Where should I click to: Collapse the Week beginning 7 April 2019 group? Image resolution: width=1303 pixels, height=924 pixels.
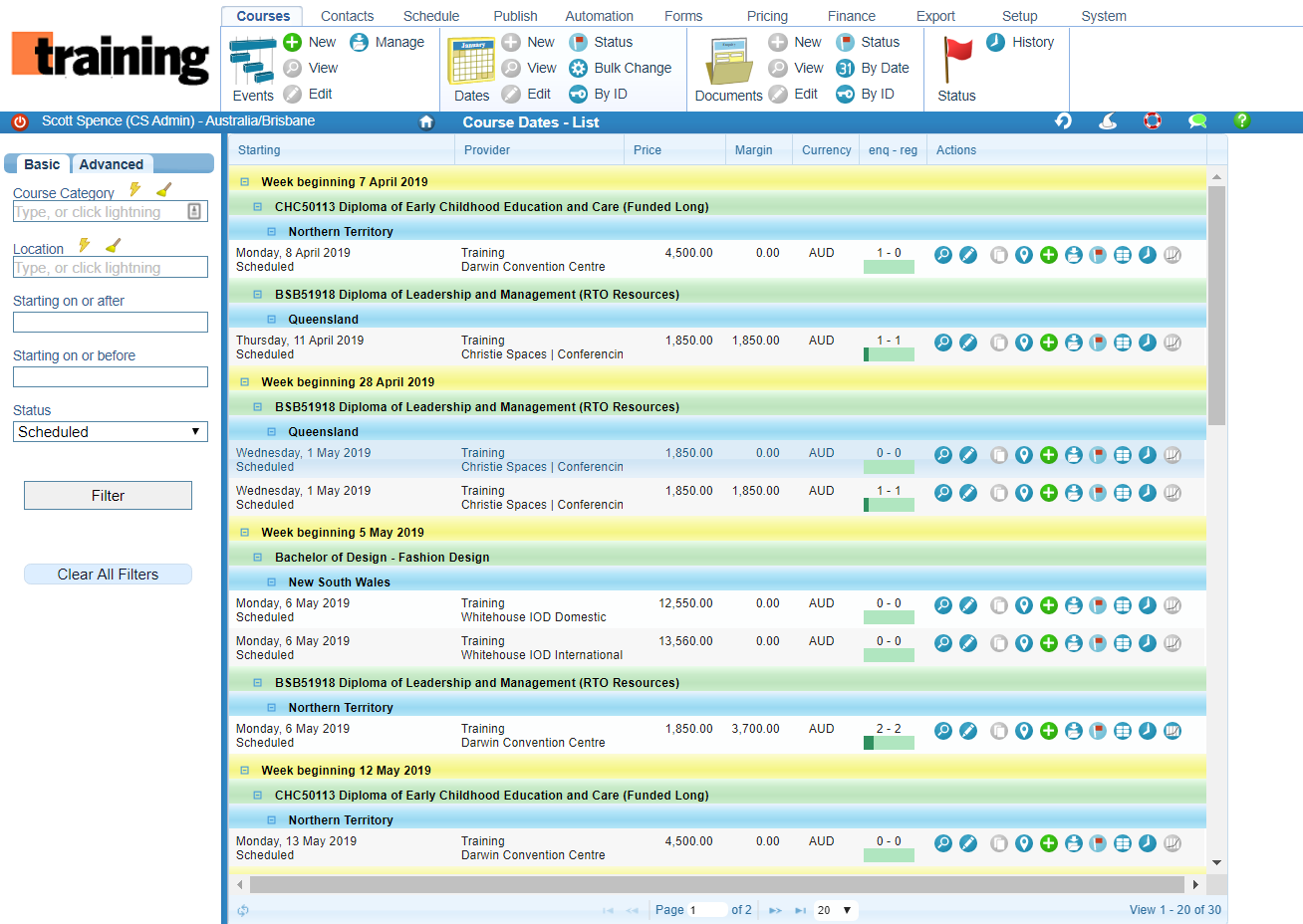(x=244, y=182)
